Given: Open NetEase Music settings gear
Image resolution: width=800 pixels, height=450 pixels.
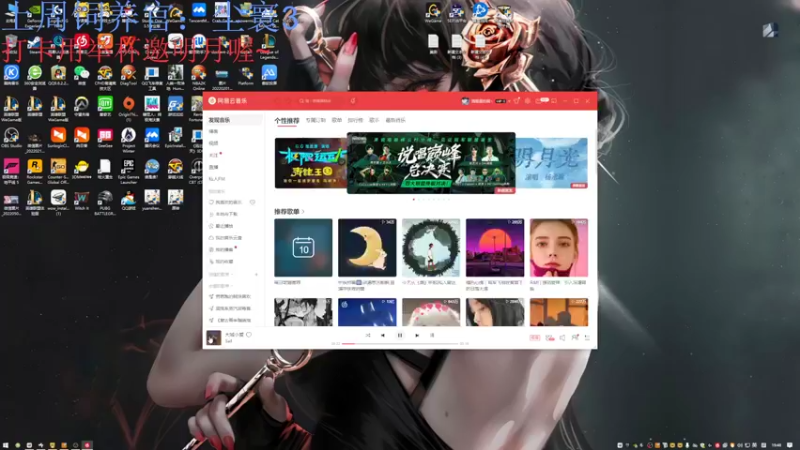Looking at the screenshot, I should click(x=528, y=101).
